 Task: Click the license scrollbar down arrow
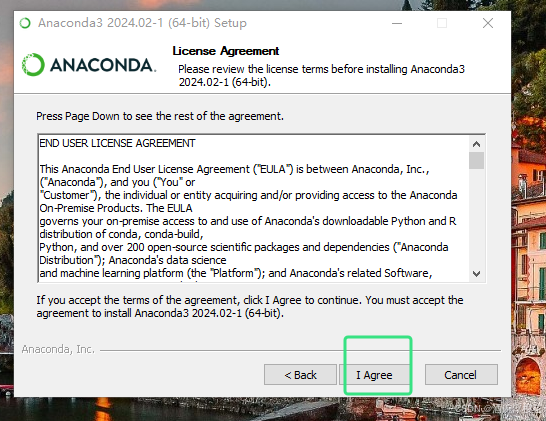pos(476,274)
